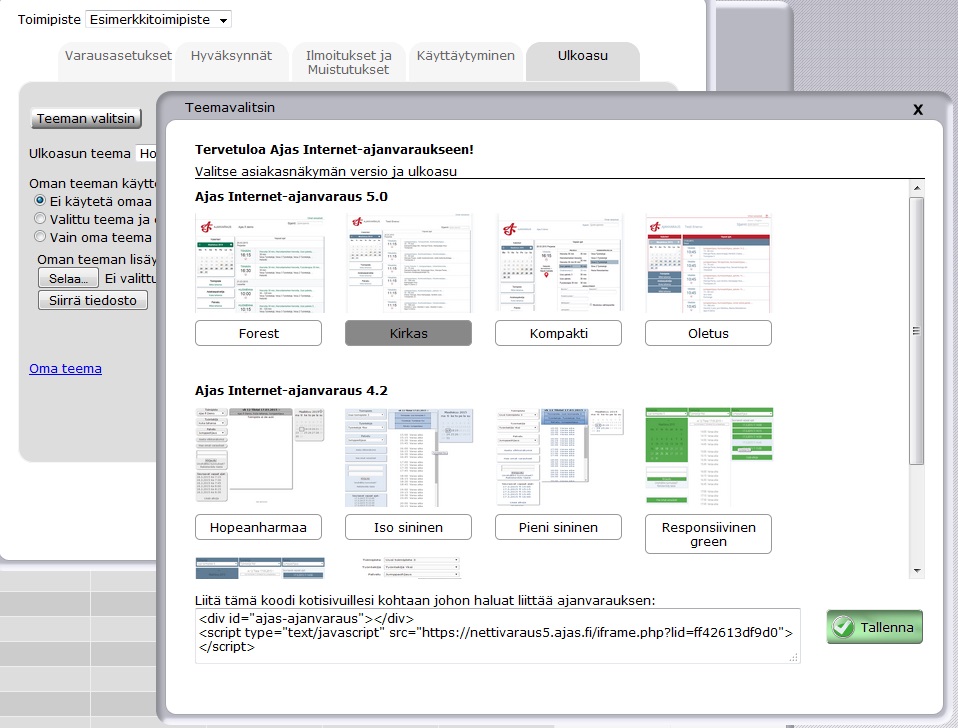Choose the Kompakti theme preview thumbnail
The width and height of the screenshot is (958, 728).
[558, 262]
